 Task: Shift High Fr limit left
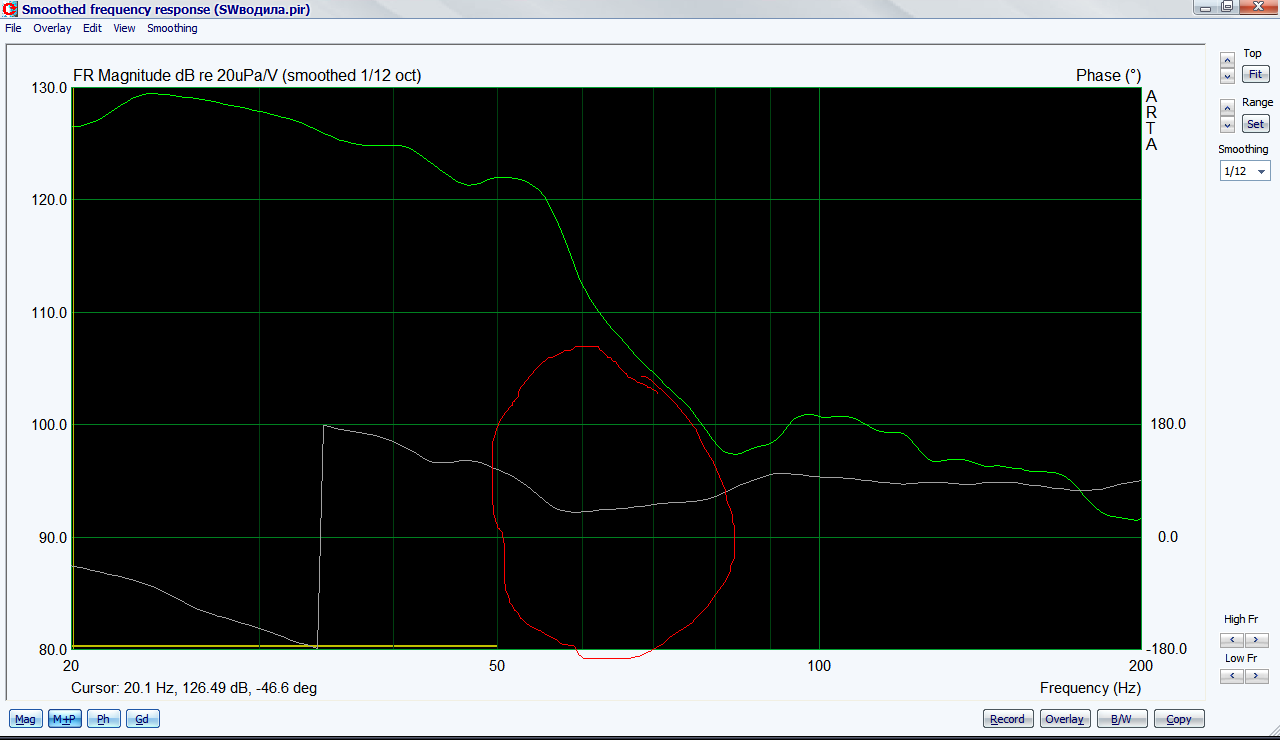point(1232,640)
